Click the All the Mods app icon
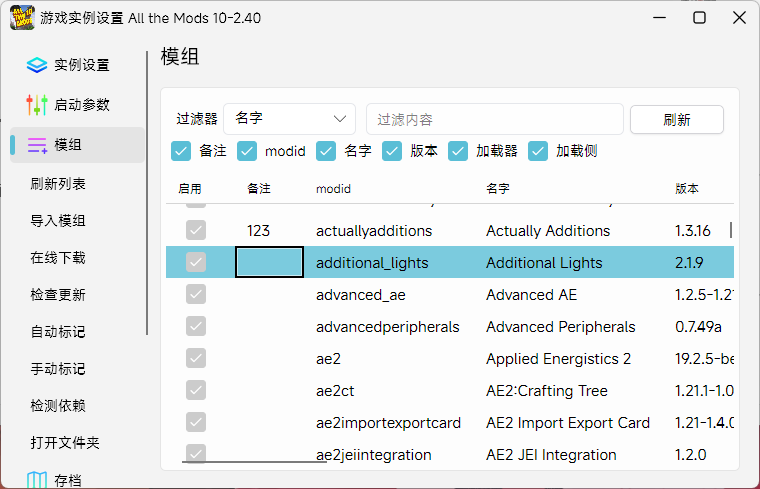Screen dimensions: 760x489 point(22,18)
